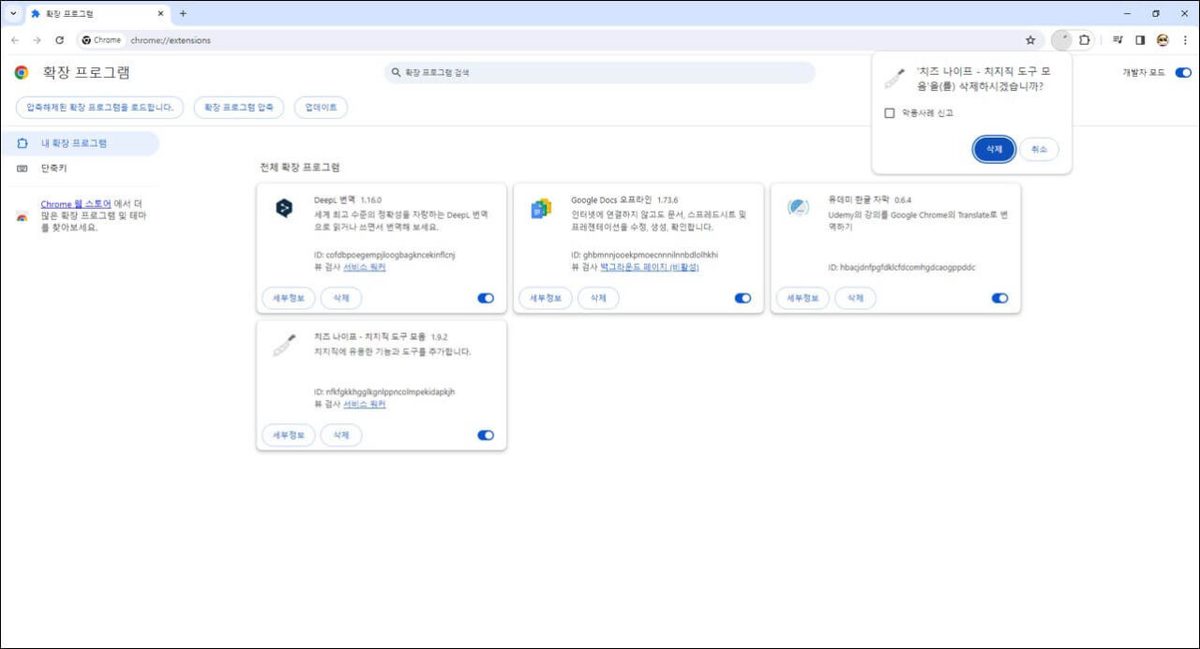Toggle 개발자 모드 switch
The width and height of the screenshot is (1200, 649).
[1184, 73]
